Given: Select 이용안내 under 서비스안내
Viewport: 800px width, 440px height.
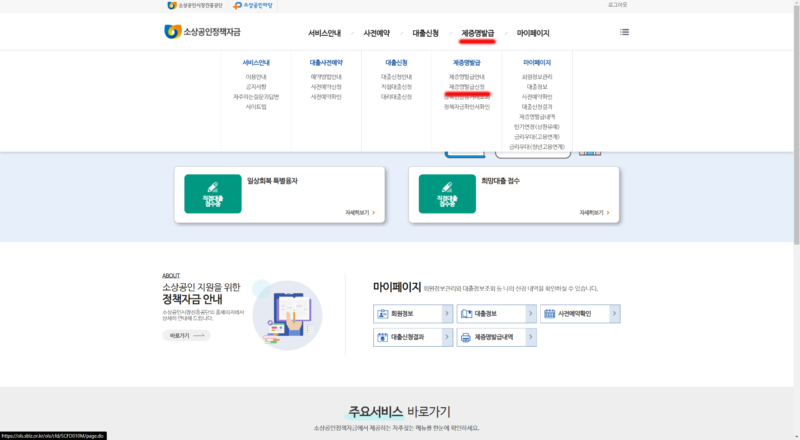Looking at the screenshot, I should [256, 77].
